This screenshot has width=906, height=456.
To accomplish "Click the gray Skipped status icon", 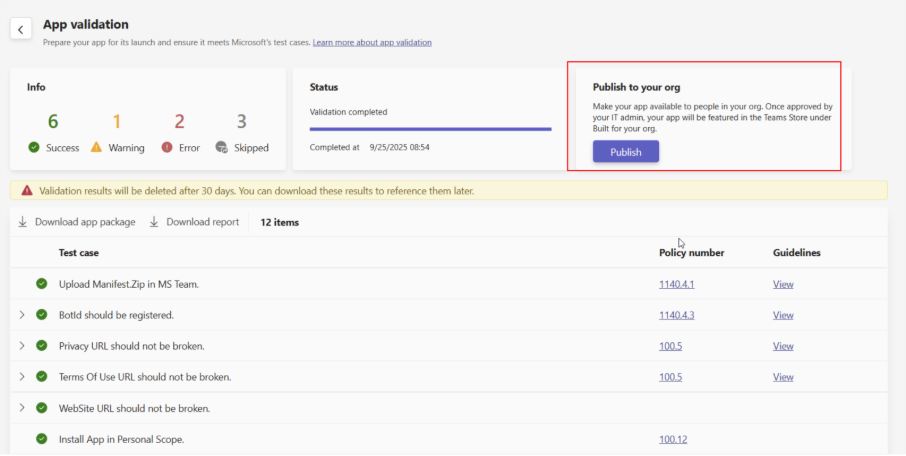I will point(221,148).
